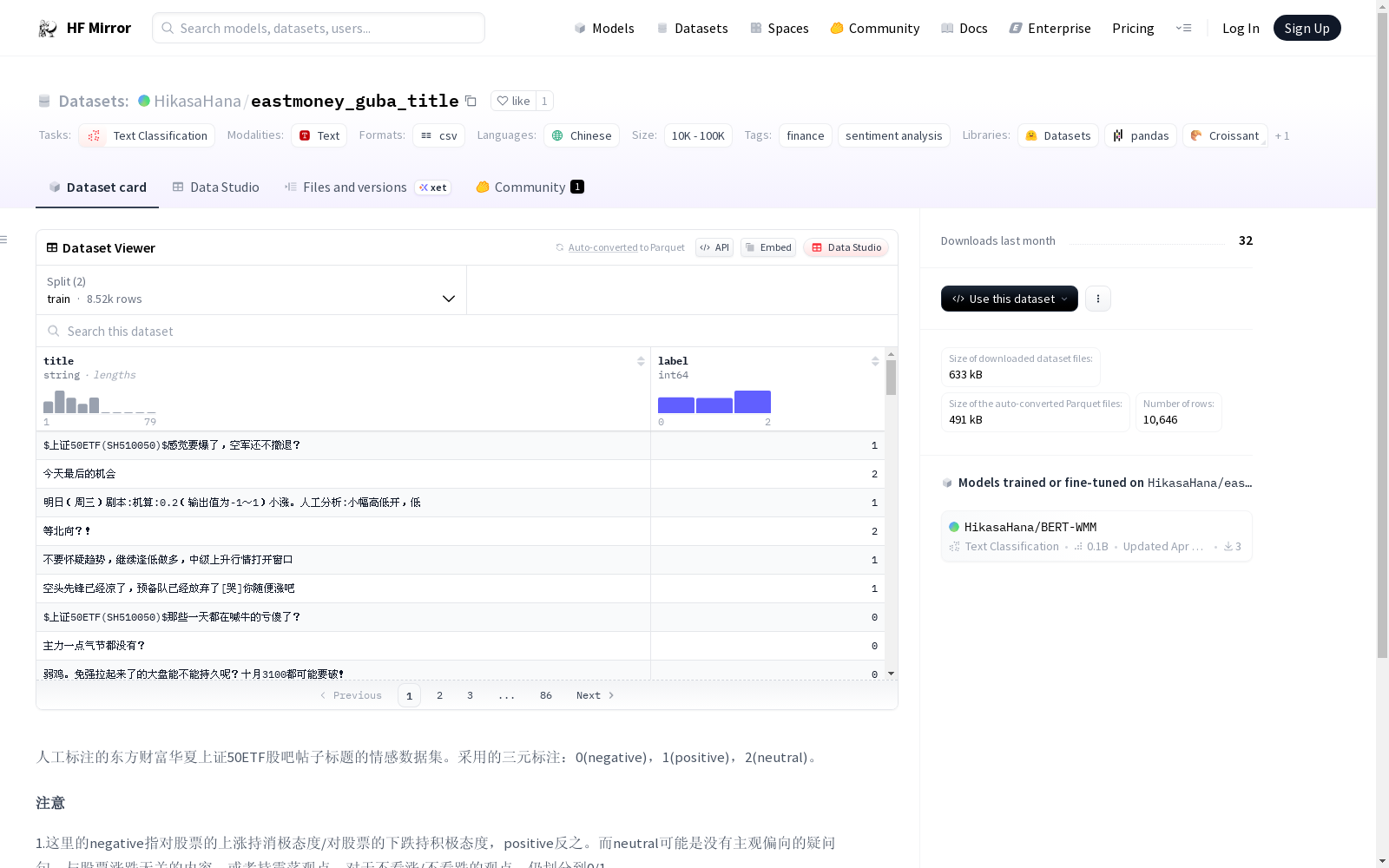1389x868 pixels.
Task: Select the Chinese language tag
Action: click(x=582, y=135)
